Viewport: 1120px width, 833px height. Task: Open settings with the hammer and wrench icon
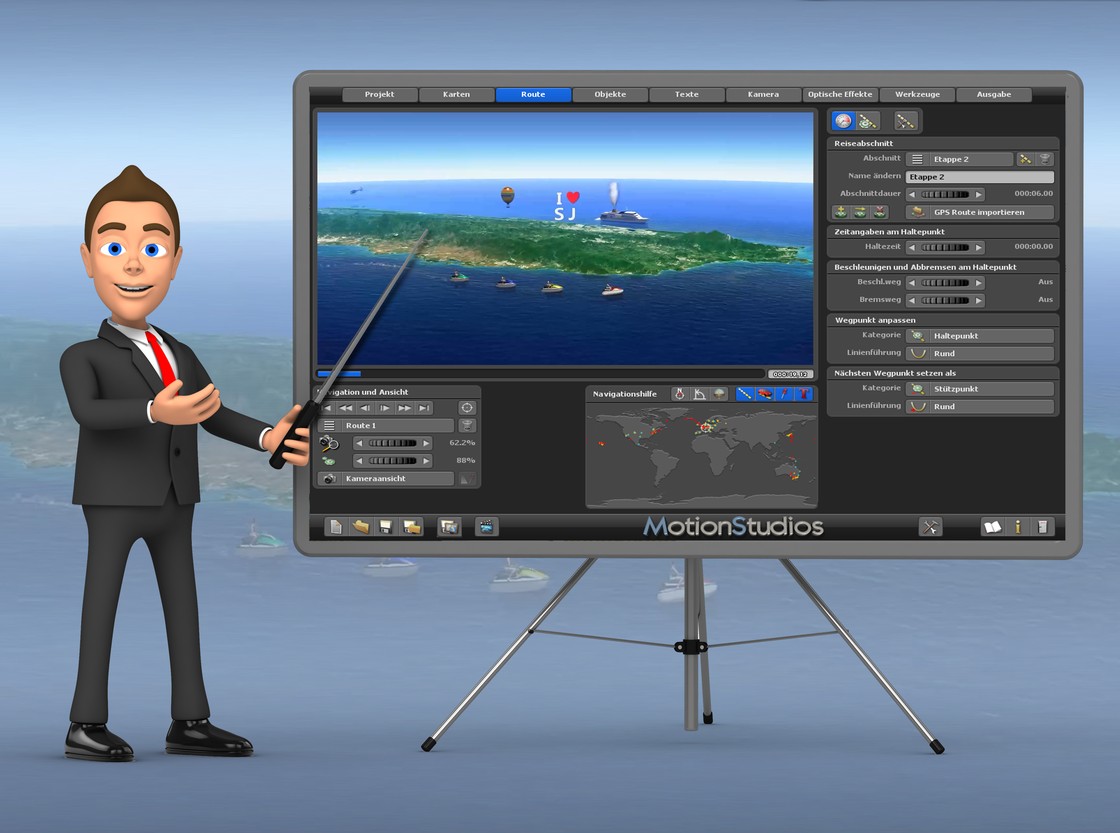pos(930,527)
